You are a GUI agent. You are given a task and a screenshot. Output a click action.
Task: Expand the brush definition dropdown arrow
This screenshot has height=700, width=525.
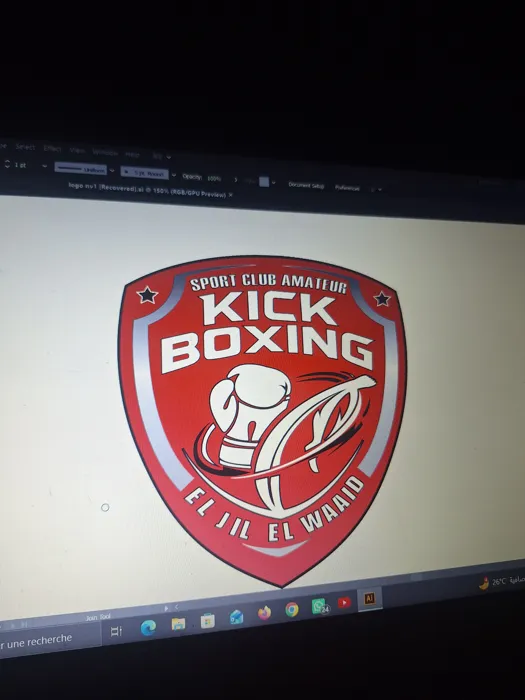click(x=174, y=175)
